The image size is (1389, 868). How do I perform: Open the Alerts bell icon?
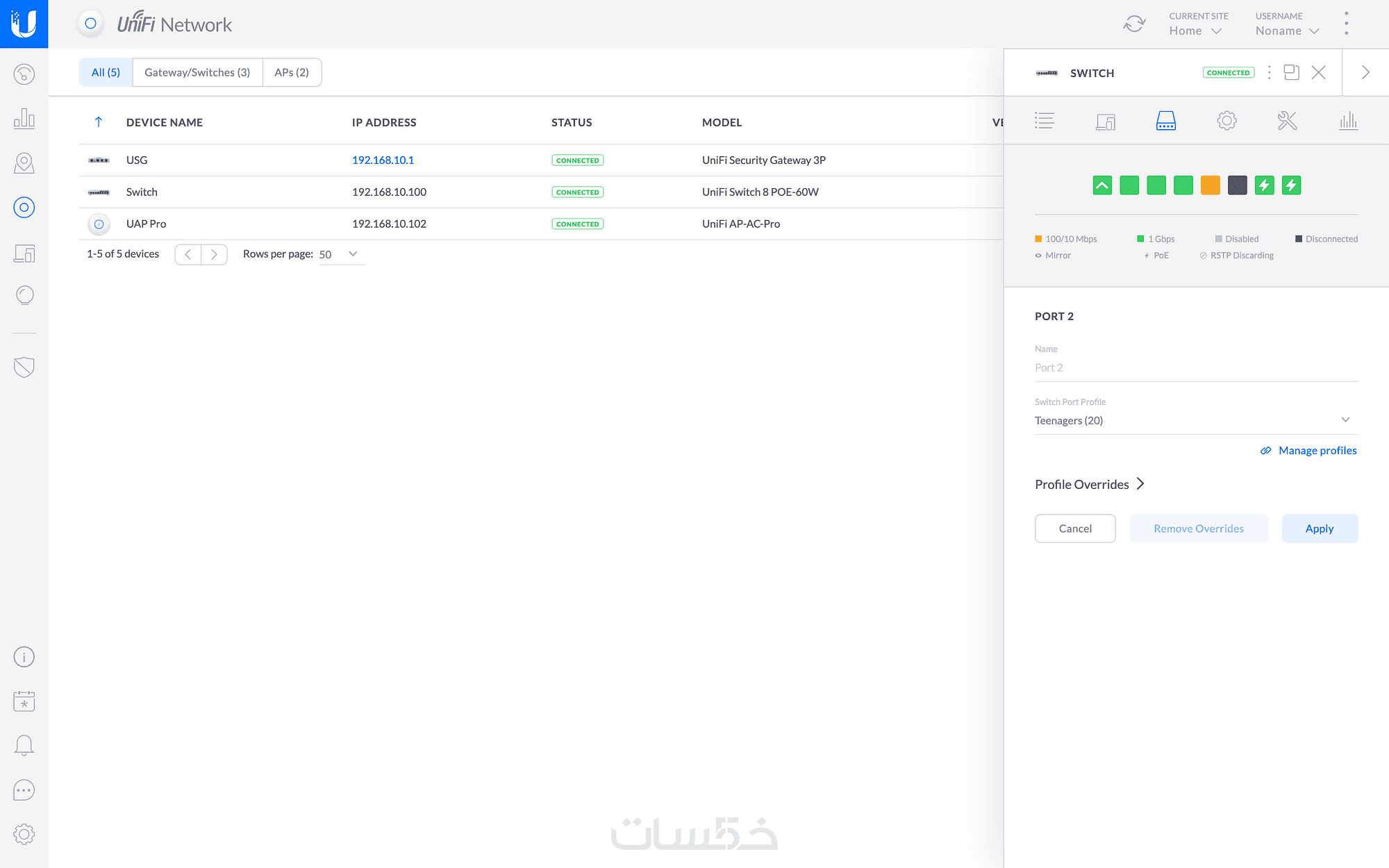24,745
